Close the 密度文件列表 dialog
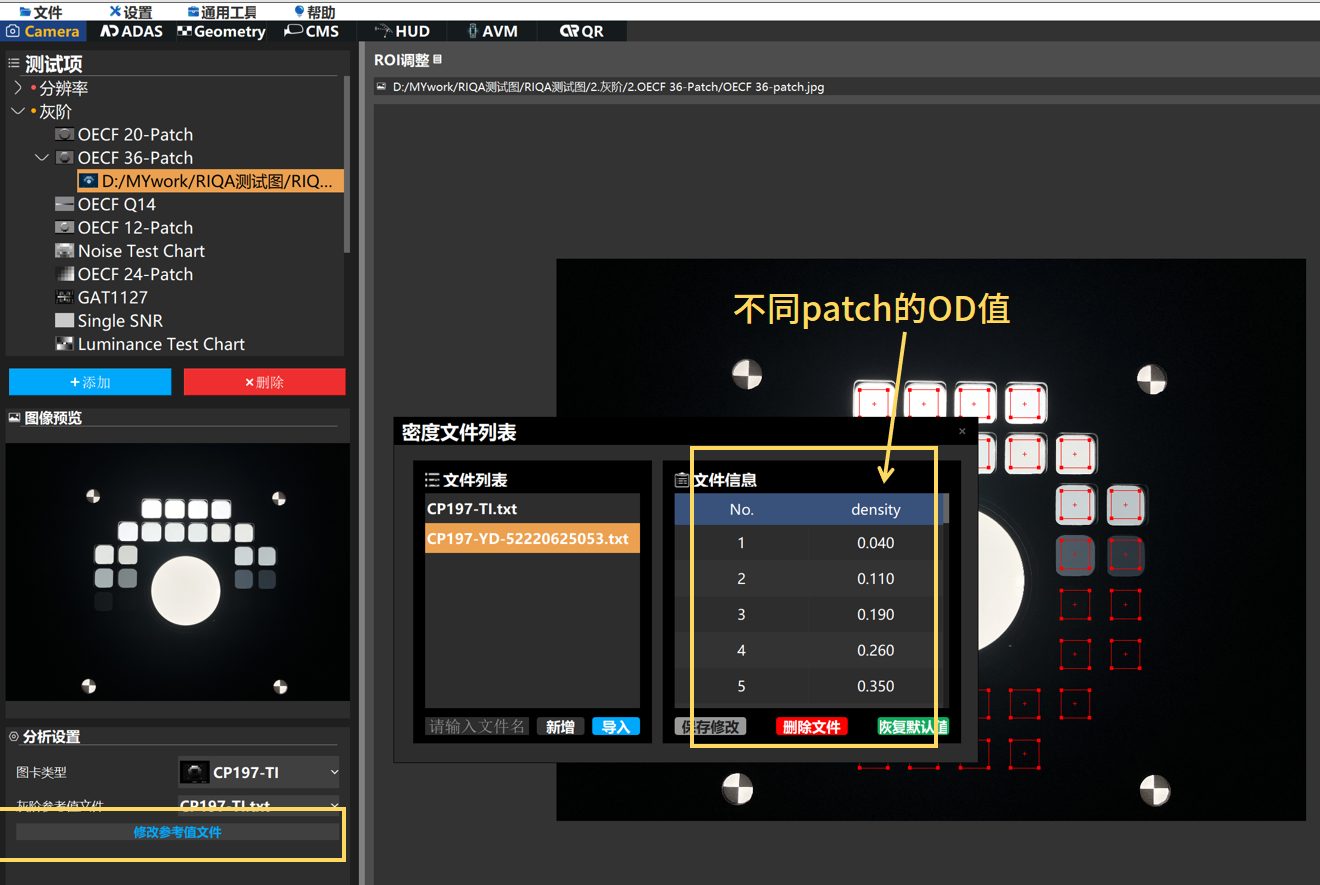The image size is (1320, 885). 962,431
